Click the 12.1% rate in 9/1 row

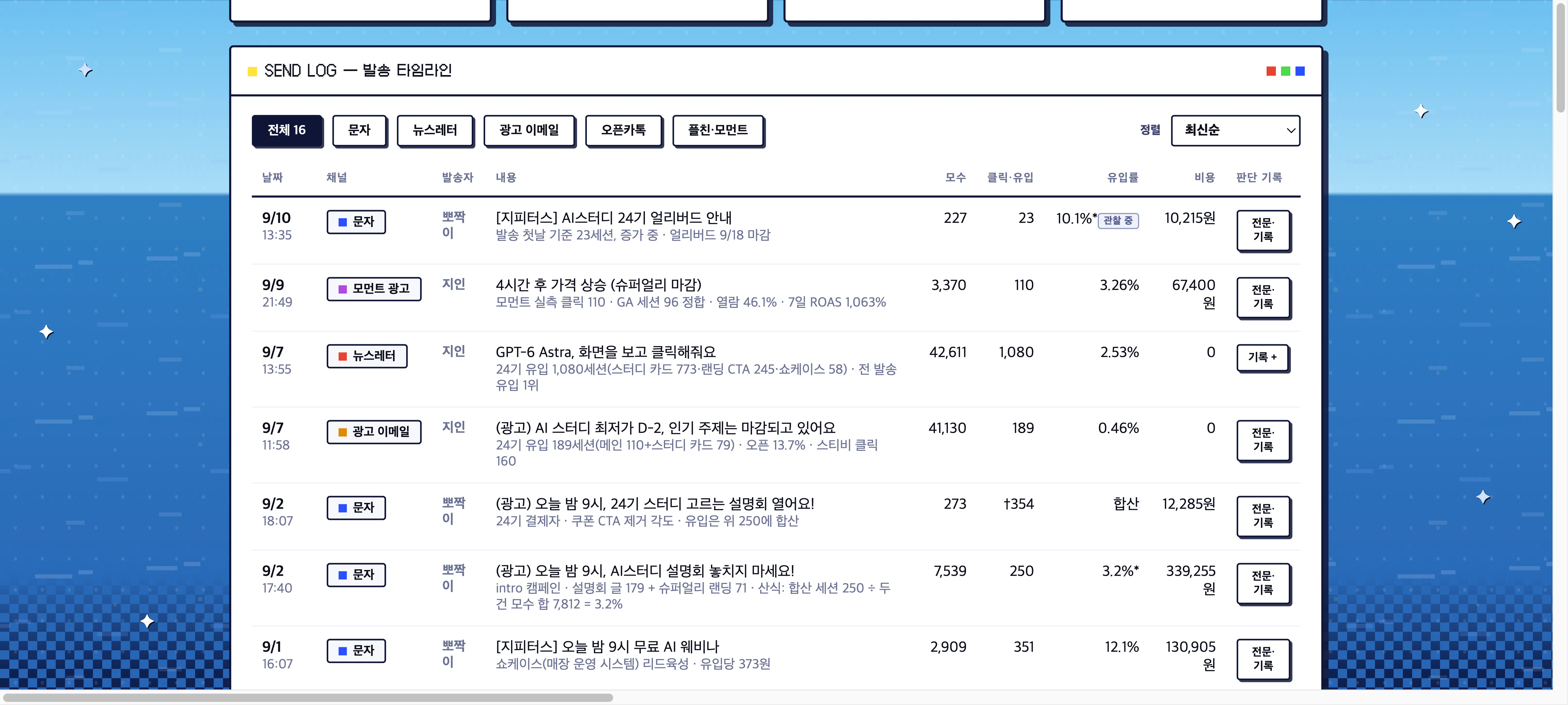click(1121, 647)
